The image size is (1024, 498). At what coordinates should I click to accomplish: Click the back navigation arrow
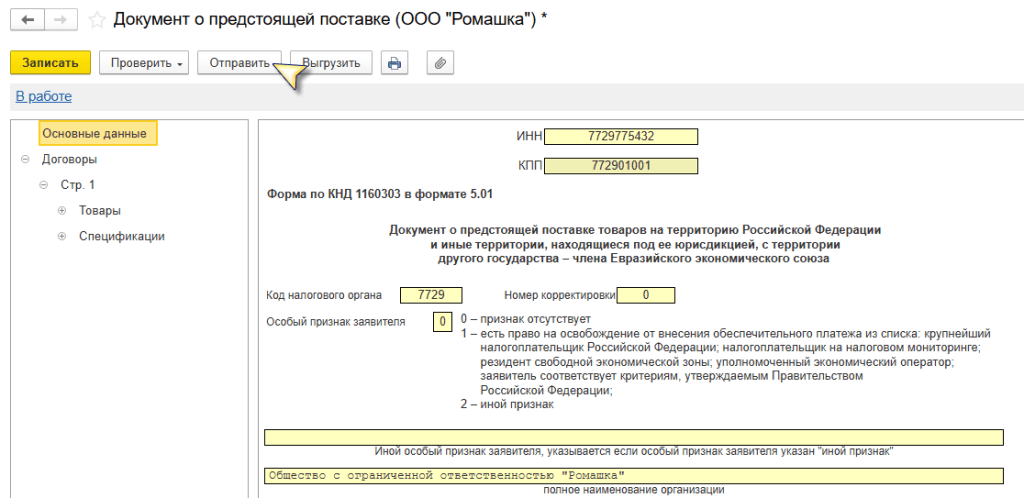click(27, 20)
